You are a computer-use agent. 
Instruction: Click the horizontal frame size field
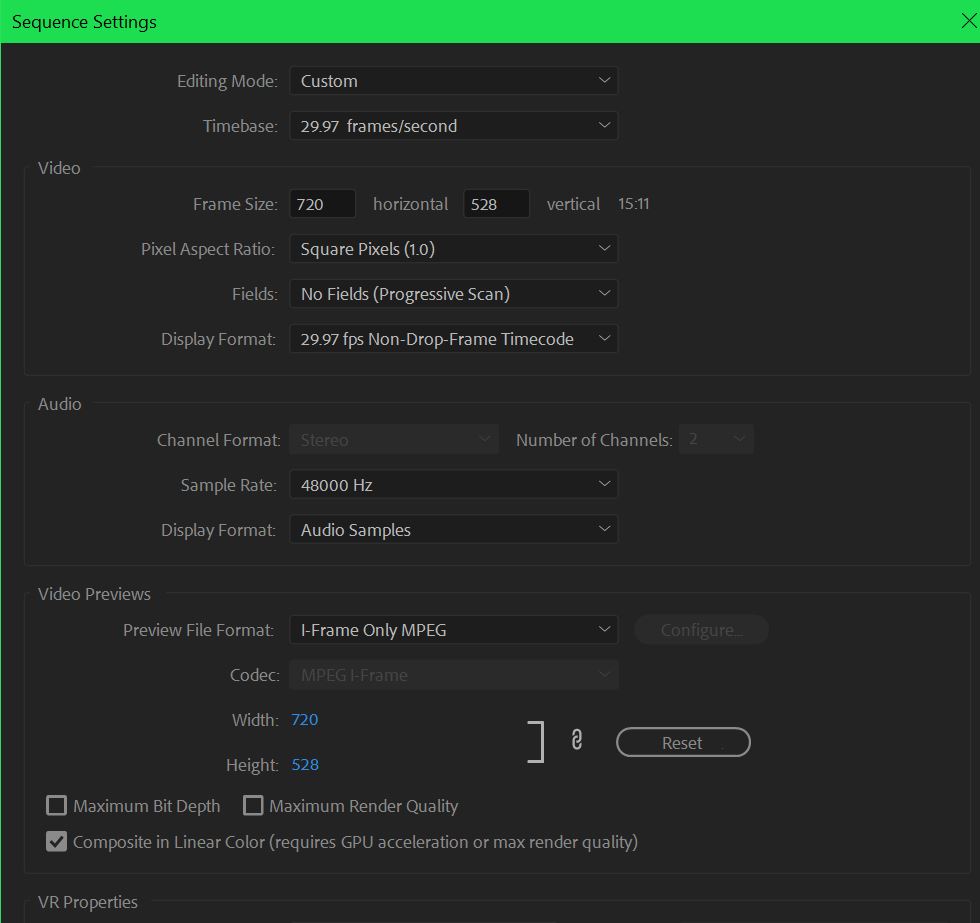(x=322, y=204)
